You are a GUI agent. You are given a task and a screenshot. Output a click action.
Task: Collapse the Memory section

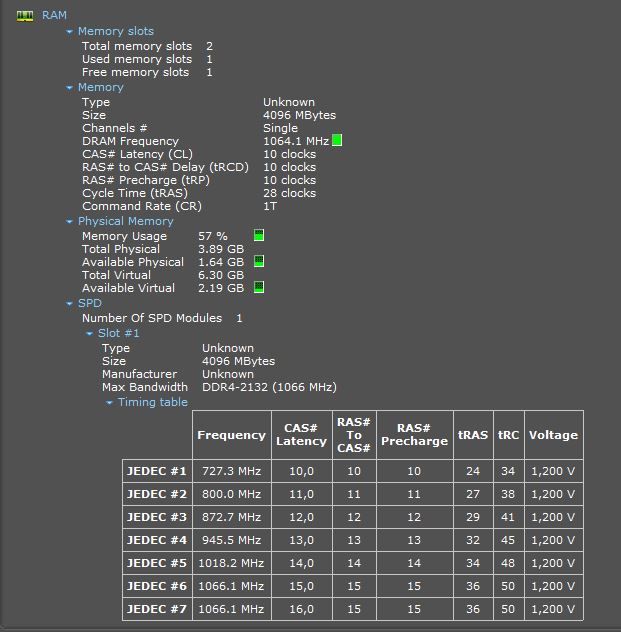point(70,88)
